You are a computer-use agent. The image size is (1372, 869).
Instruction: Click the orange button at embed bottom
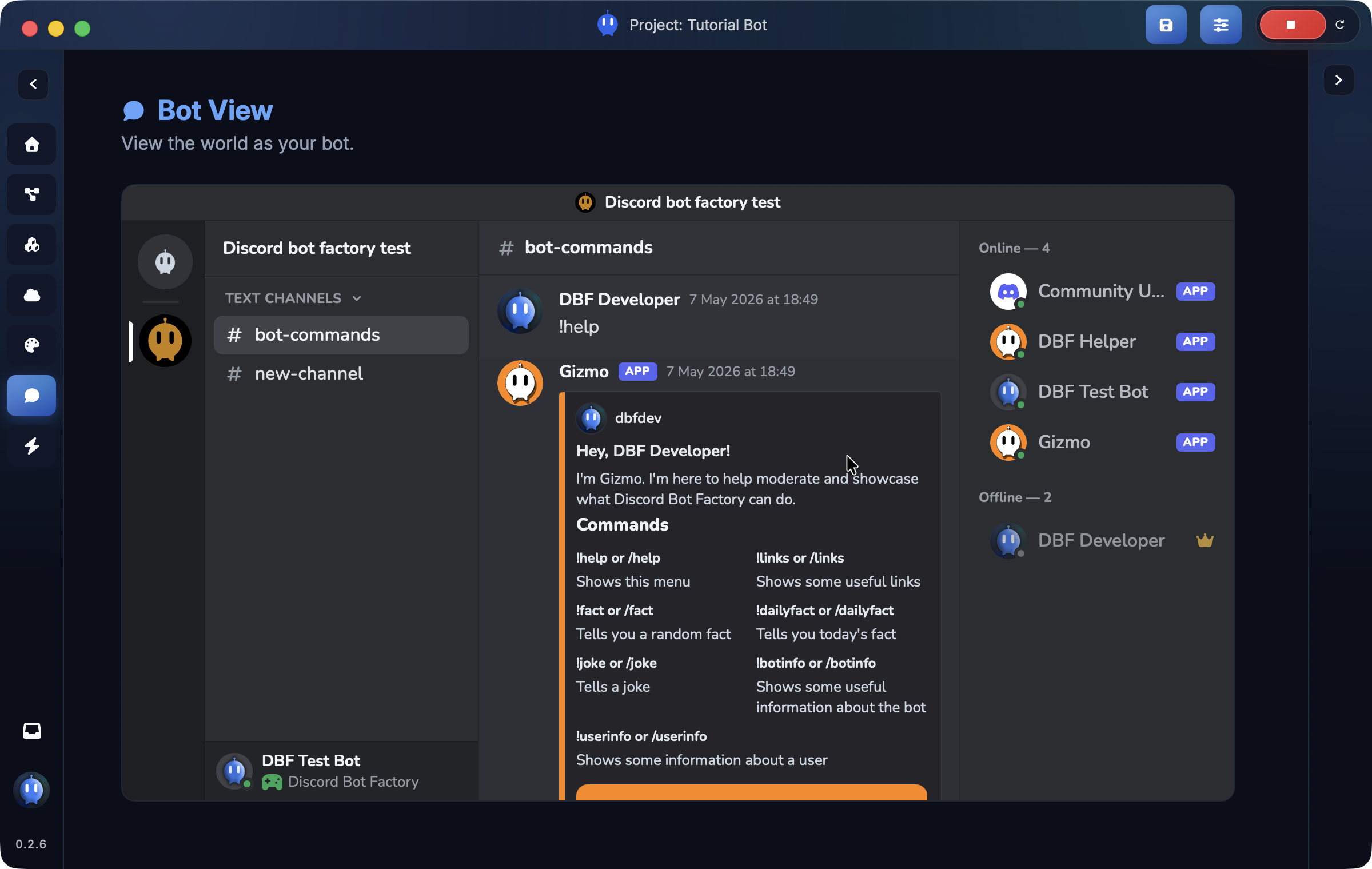tap(751, 792)
